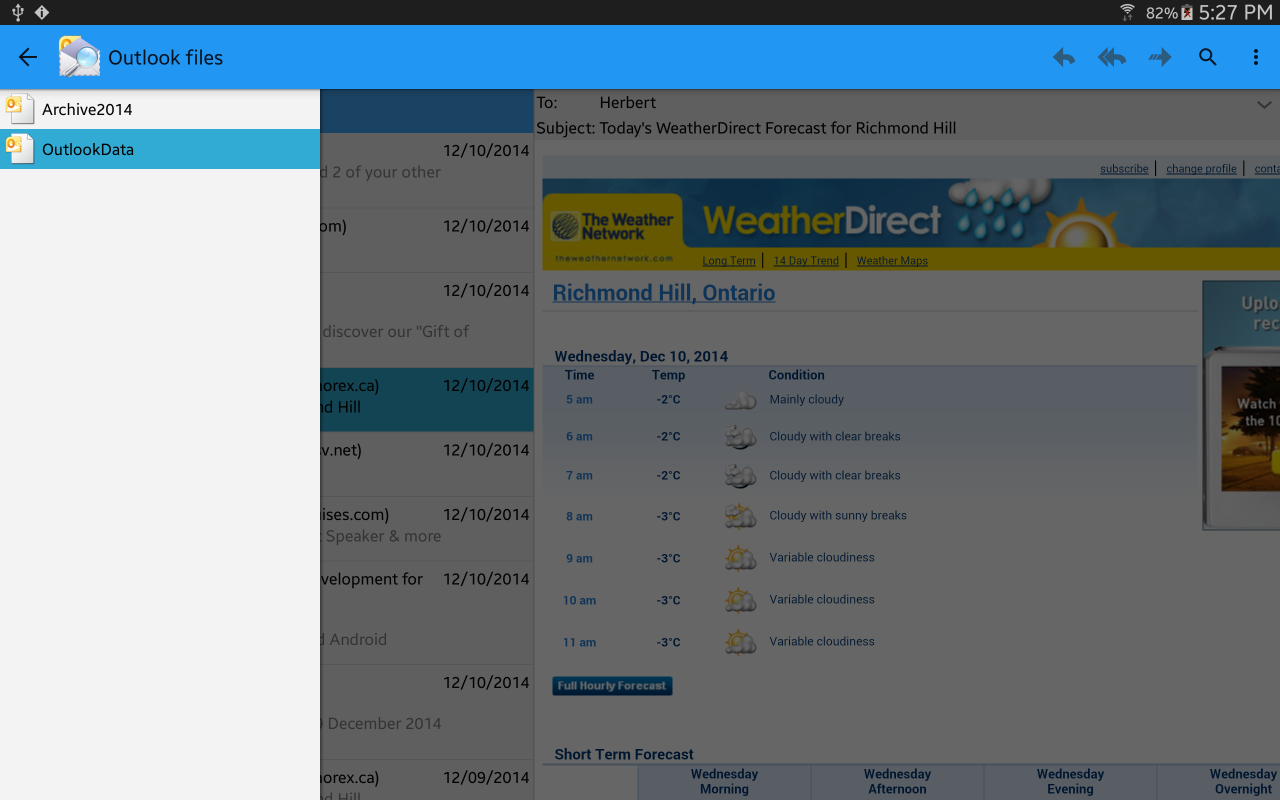The width and height of the screenshot is (1280, 800).
Task: Reply all to the message
Action: 1112,57
